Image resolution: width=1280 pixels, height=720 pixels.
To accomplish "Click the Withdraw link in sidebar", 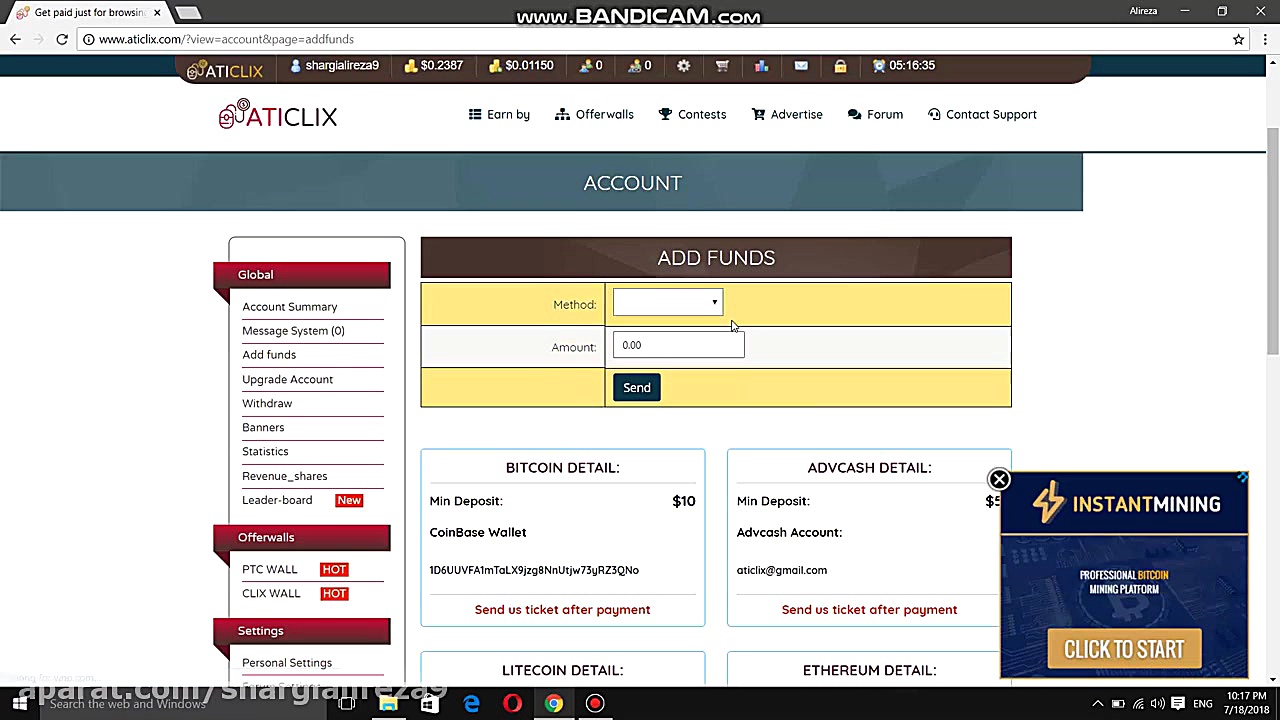I will click(x=267, y=404).
